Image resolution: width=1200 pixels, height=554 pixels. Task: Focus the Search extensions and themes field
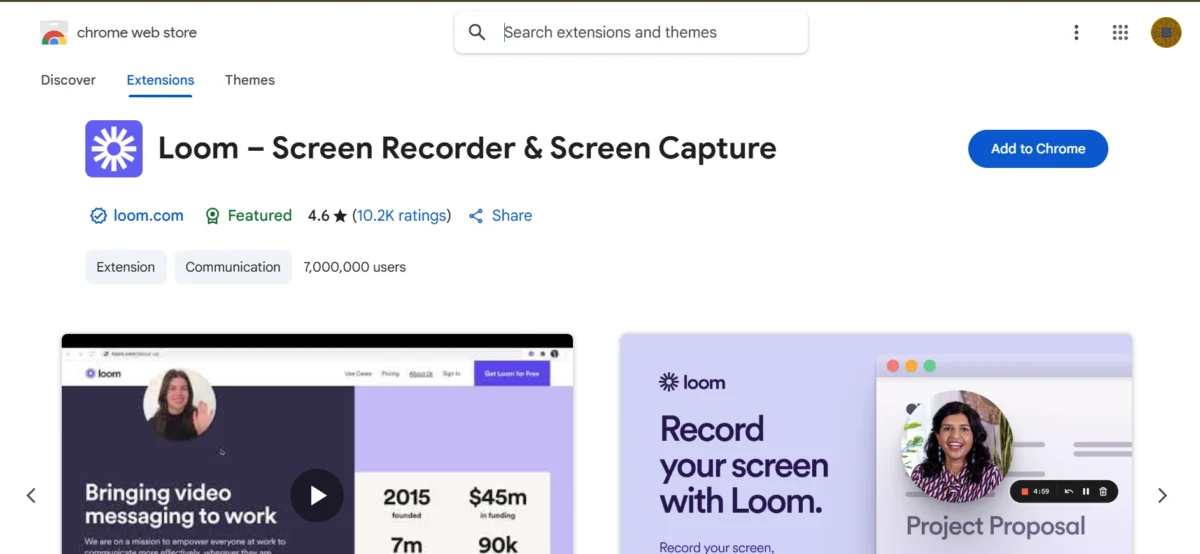[x=631, y=32]
